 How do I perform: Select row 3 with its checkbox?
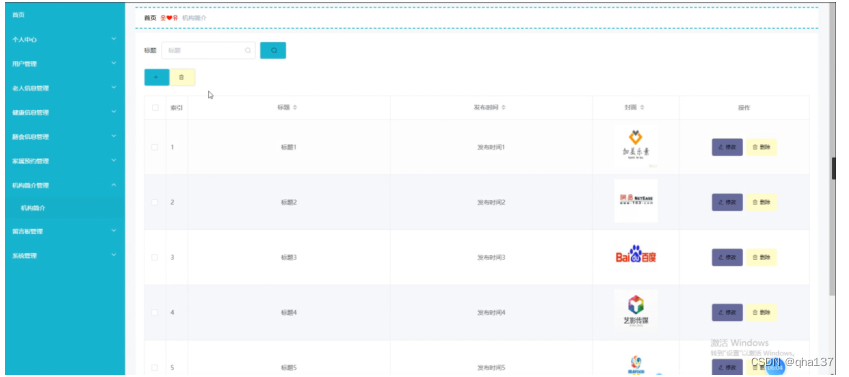(x=155, y=257)
